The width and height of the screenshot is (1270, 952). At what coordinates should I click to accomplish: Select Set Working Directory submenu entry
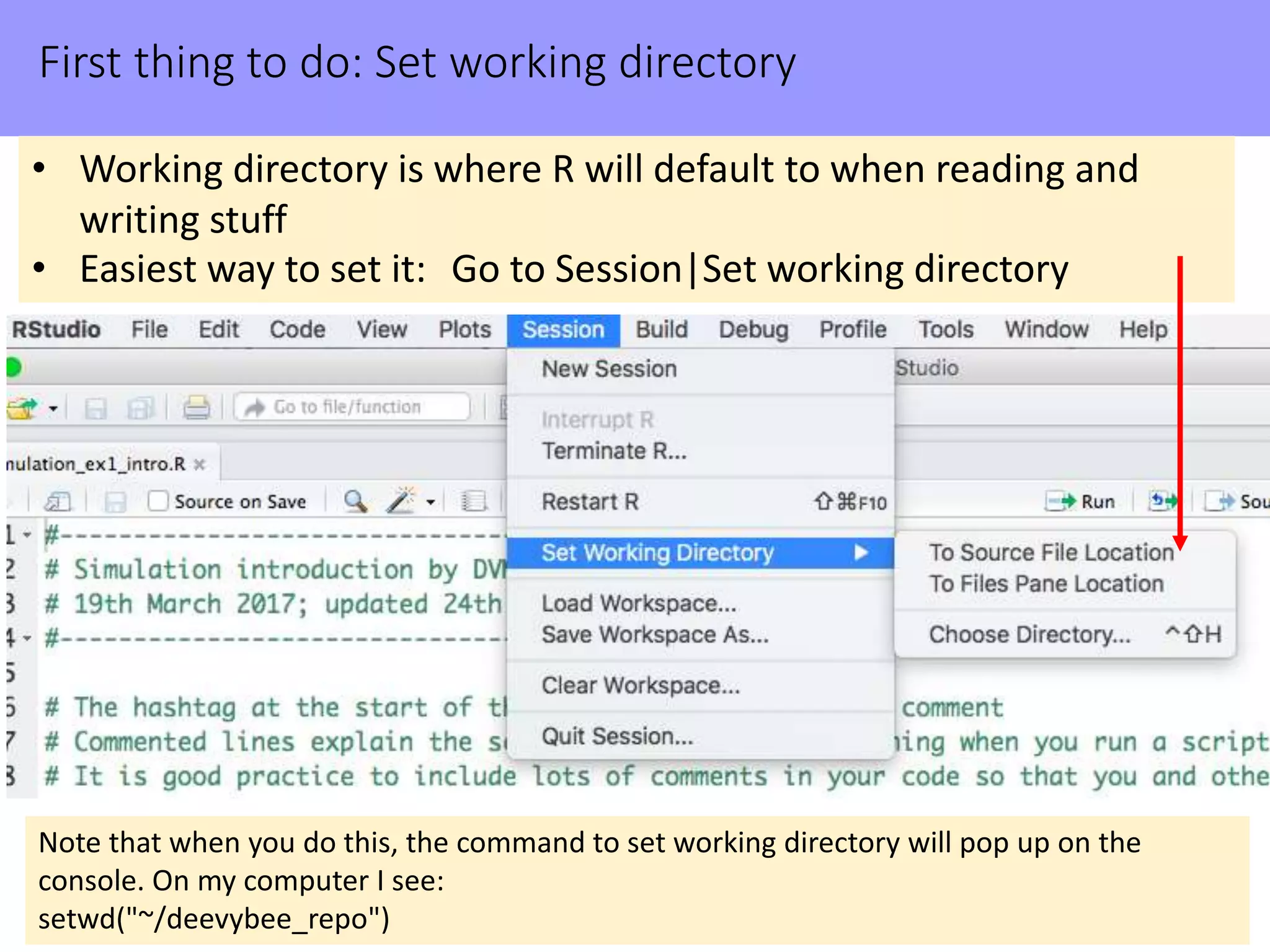[701, 553]
